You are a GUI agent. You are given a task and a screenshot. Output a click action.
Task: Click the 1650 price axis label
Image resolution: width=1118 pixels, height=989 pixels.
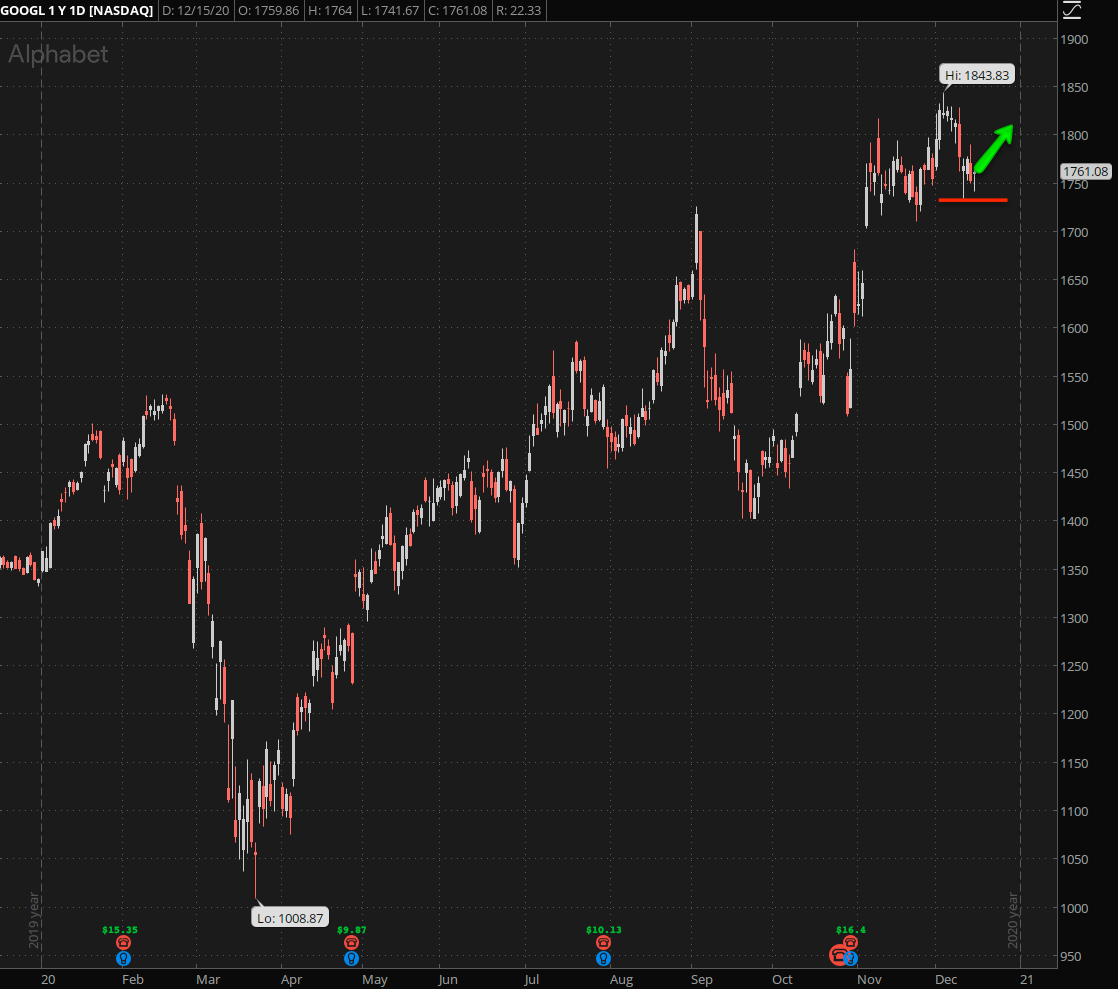(1074, 280)
